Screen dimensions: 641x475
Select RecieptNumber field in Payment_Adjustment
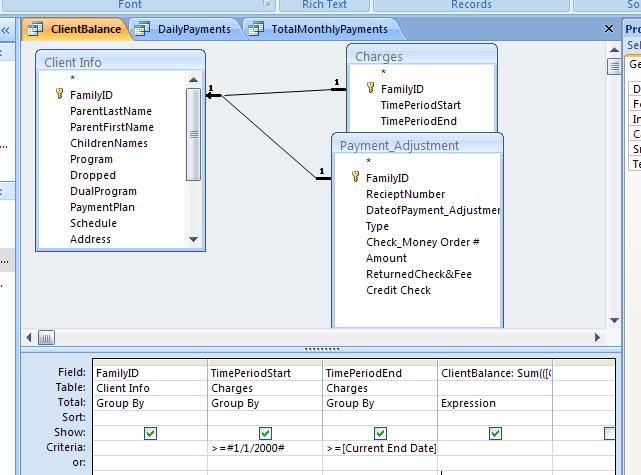point(406,194)
